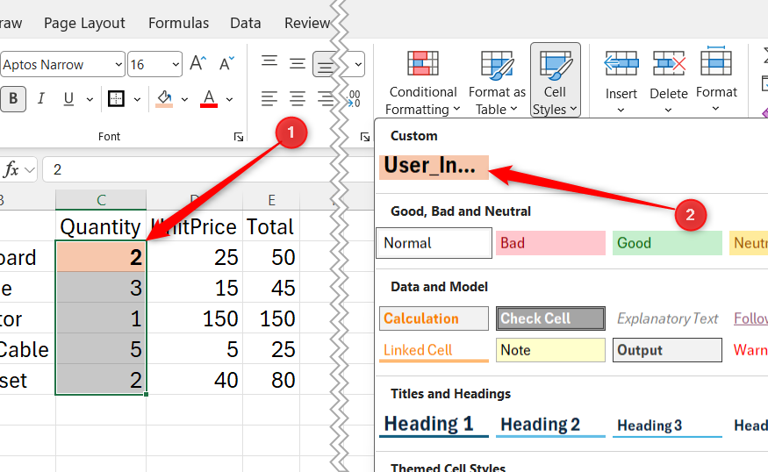Select the cell containing 150 in UnitPrice

(x=194, y=319)
